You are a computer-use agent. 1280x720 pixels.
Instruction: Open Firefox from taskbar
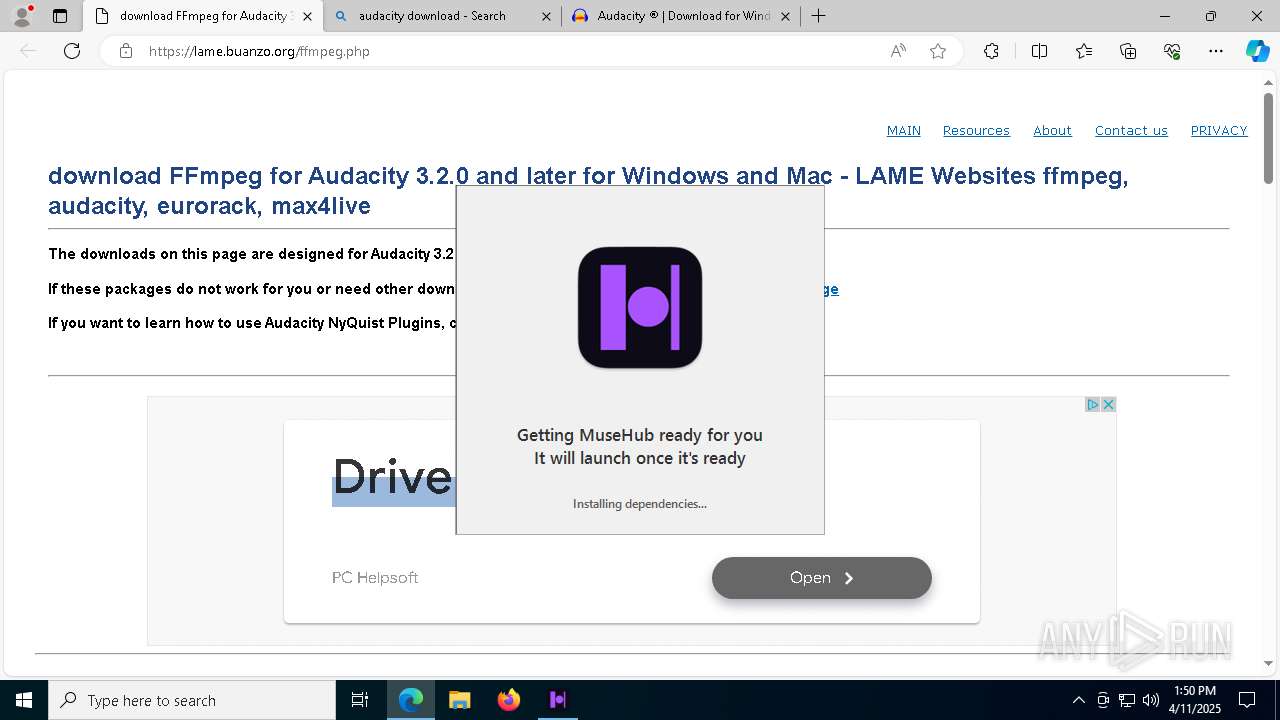point(509,700)
